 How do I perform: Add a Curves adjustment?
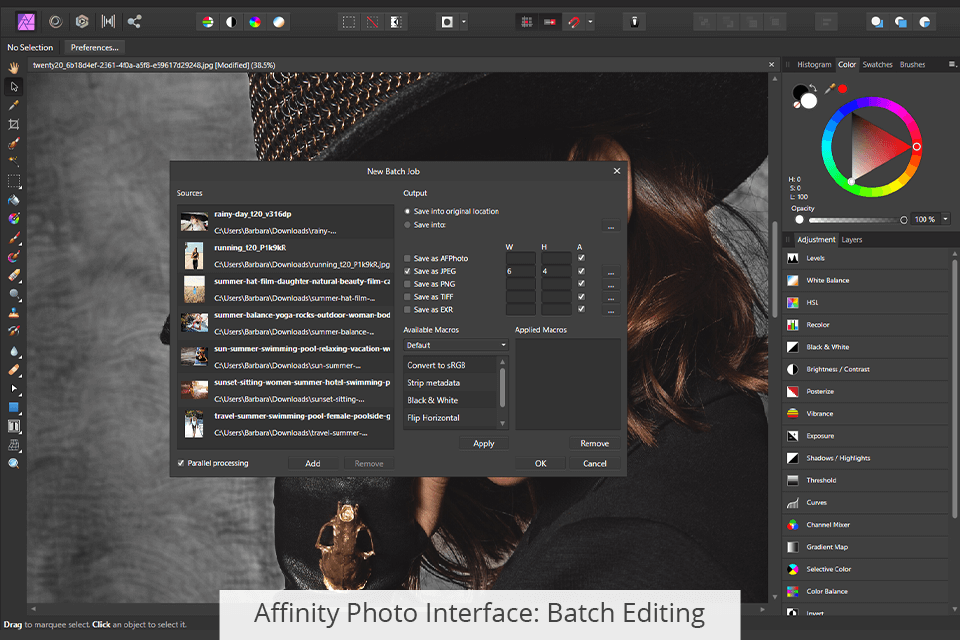[x=867, y=503]
